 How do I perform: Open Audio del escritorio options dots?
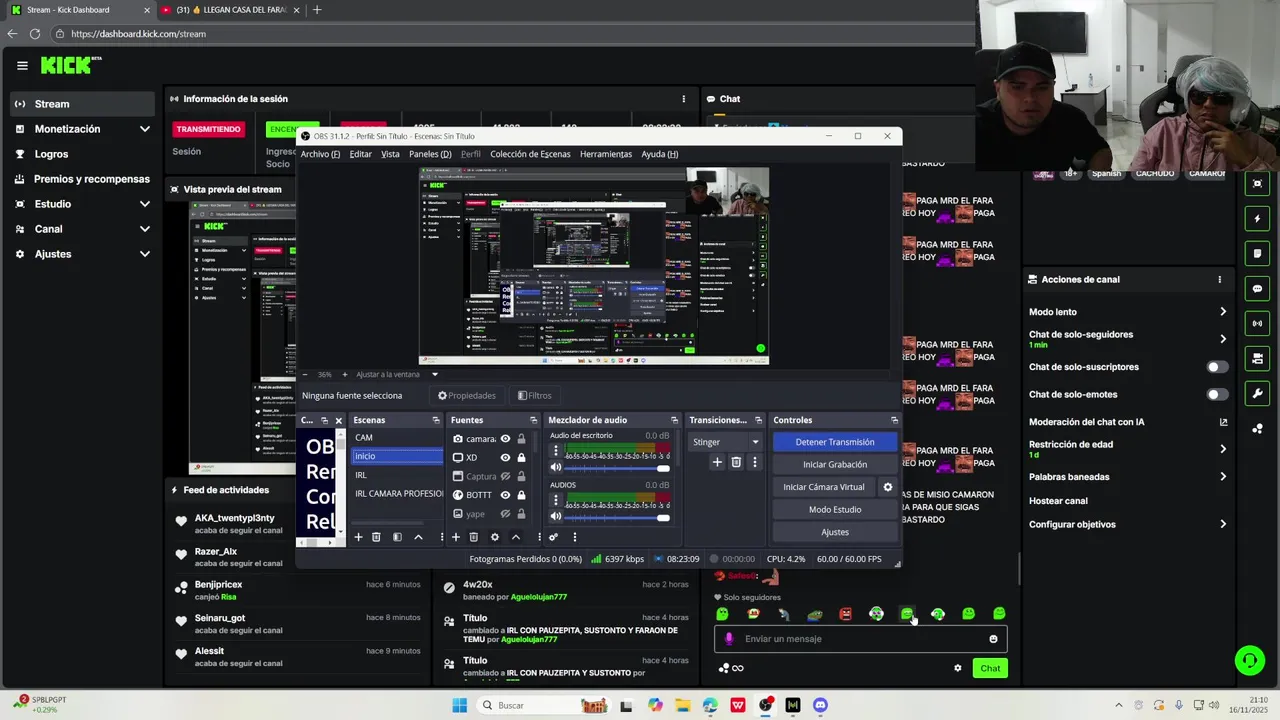(556, 450)
